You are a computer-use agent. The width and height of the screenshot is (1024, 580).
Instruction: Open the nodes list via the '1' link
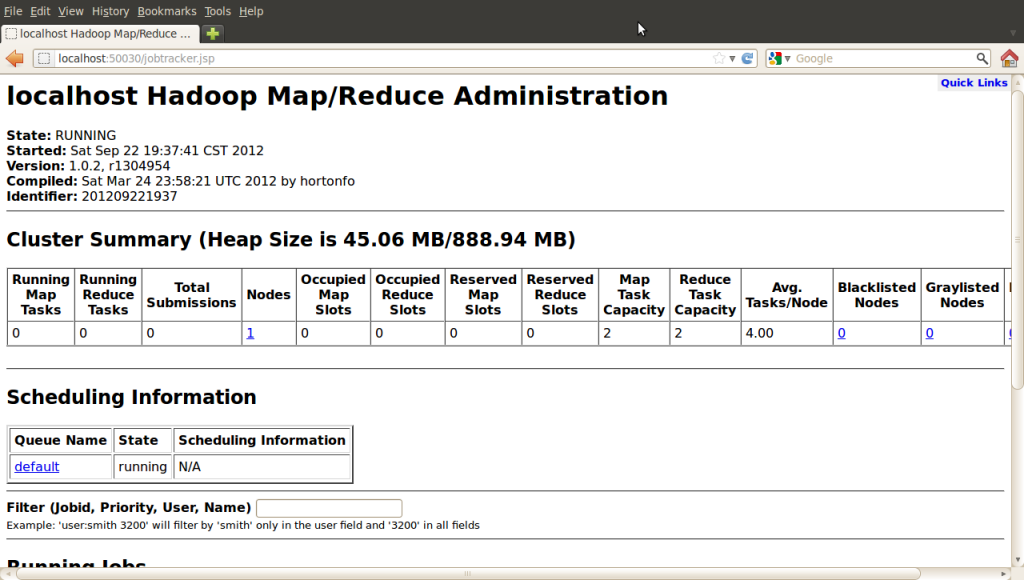[x=250, y=333]
